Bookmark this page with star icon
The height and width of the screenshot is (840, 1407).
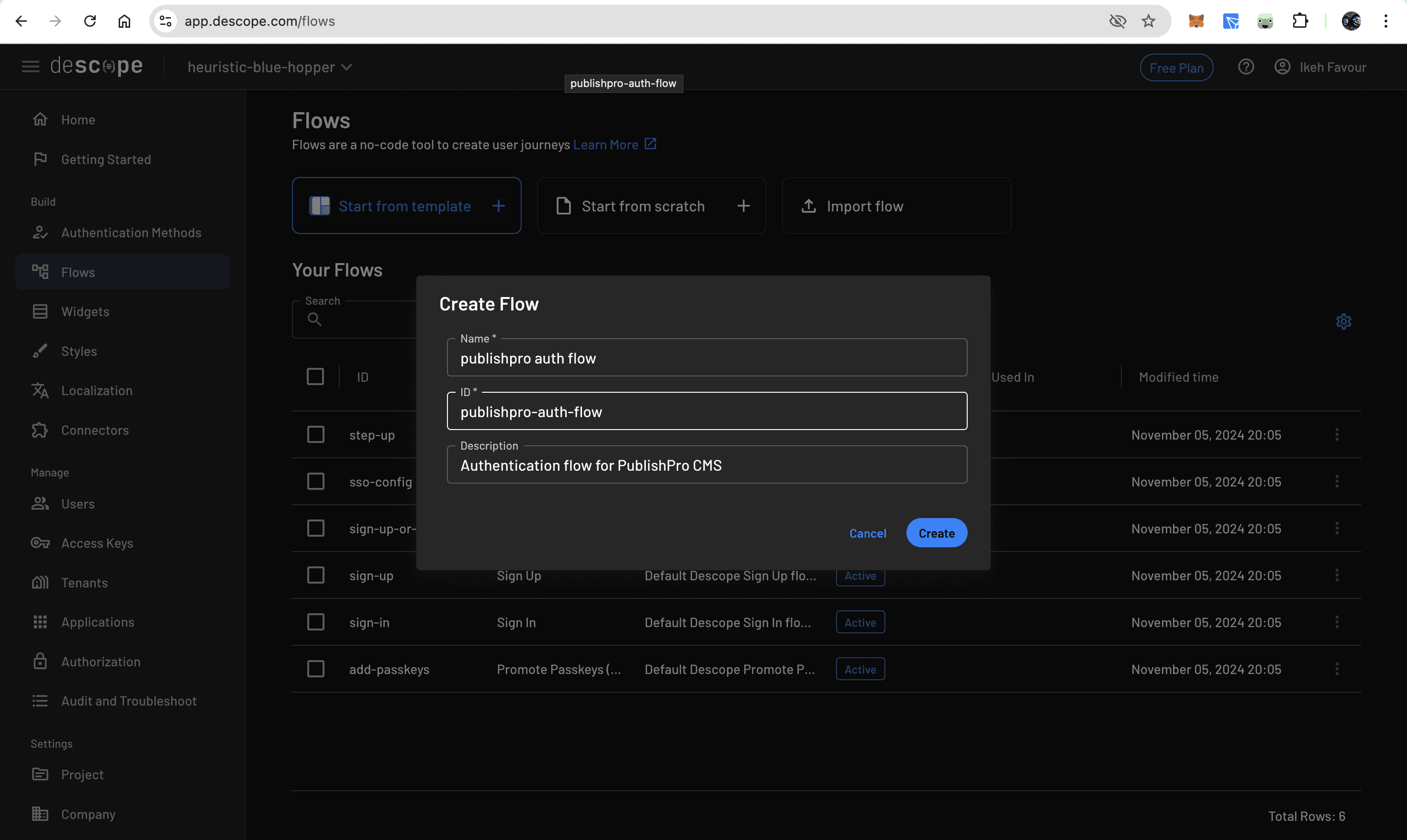coord(1148,22)
